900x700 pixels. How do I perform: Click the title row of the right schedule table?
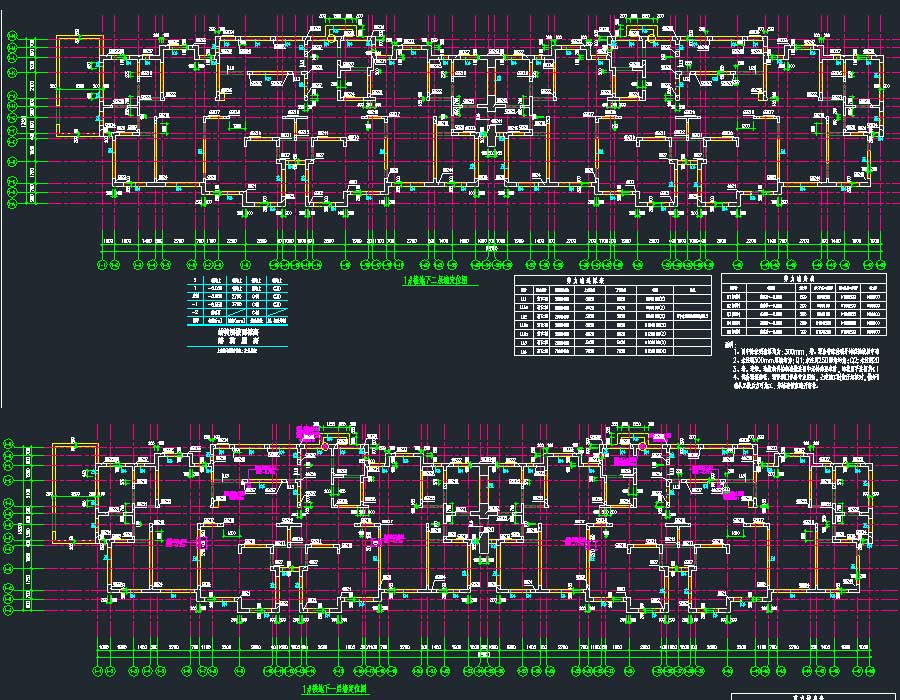(x=803, y=280)
